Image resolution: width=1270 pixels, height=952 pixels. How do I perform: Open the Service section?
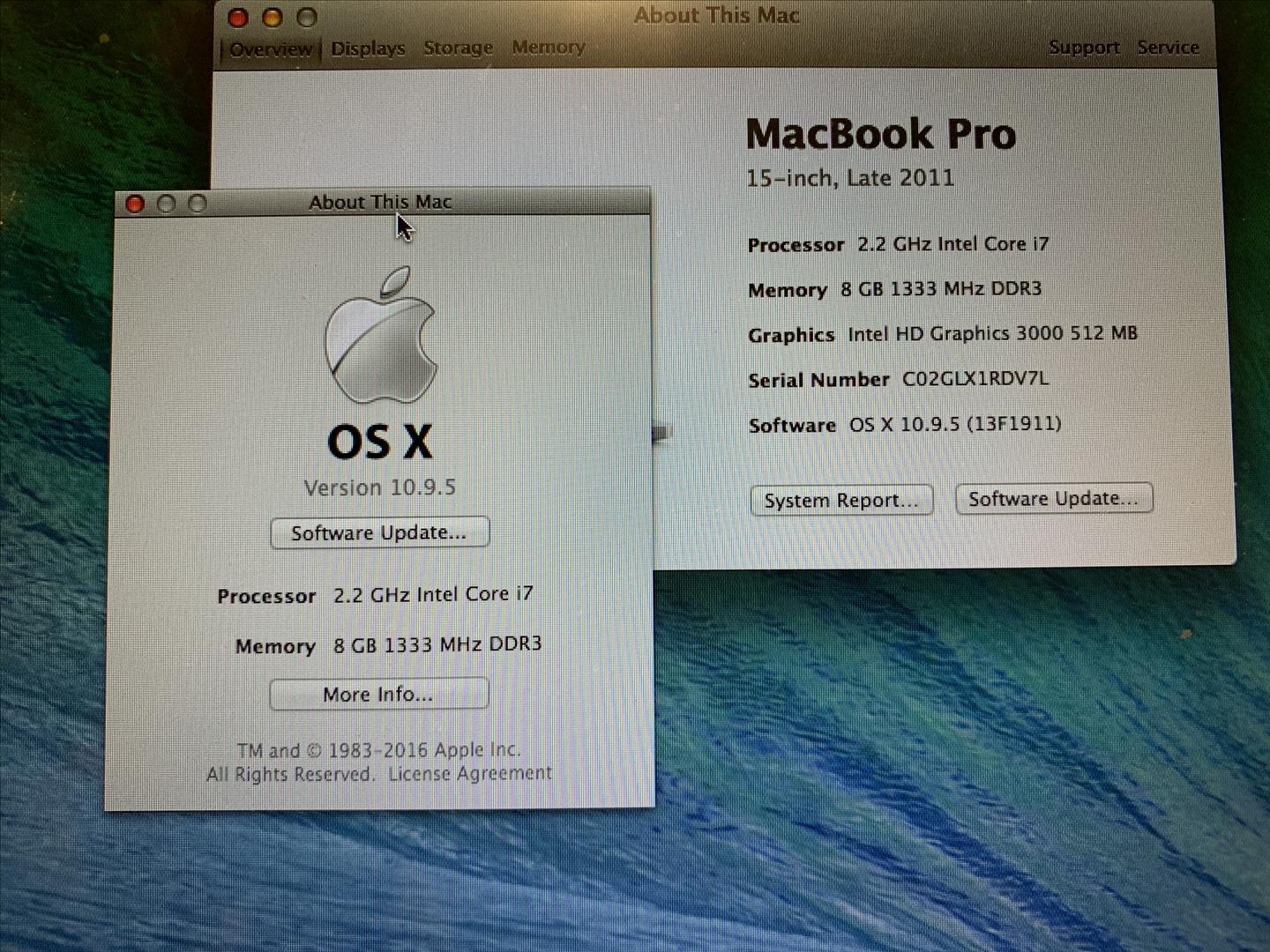1168,48
